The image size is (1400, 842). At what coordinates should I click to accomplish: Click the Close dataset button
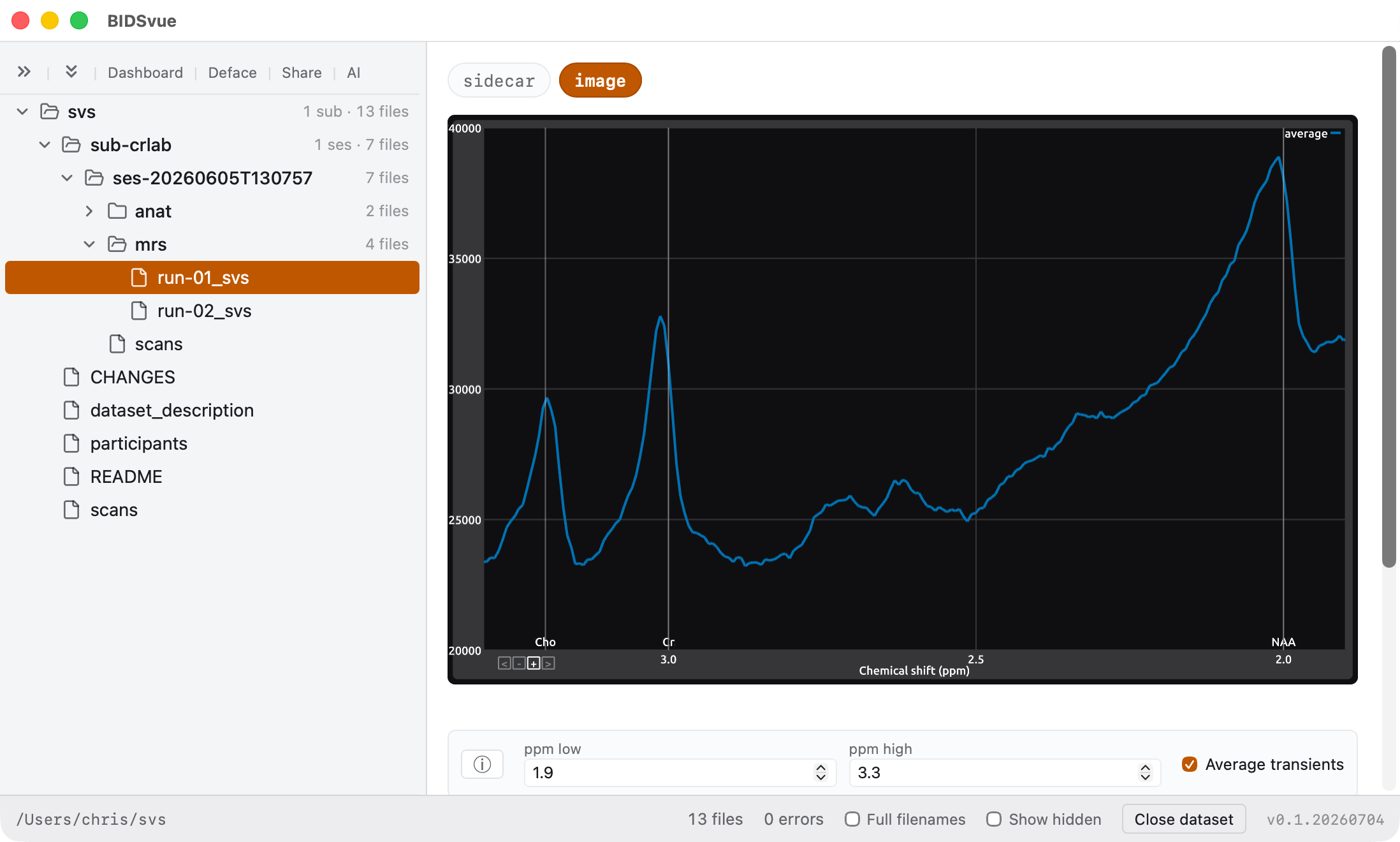[x=1184, y=819]
